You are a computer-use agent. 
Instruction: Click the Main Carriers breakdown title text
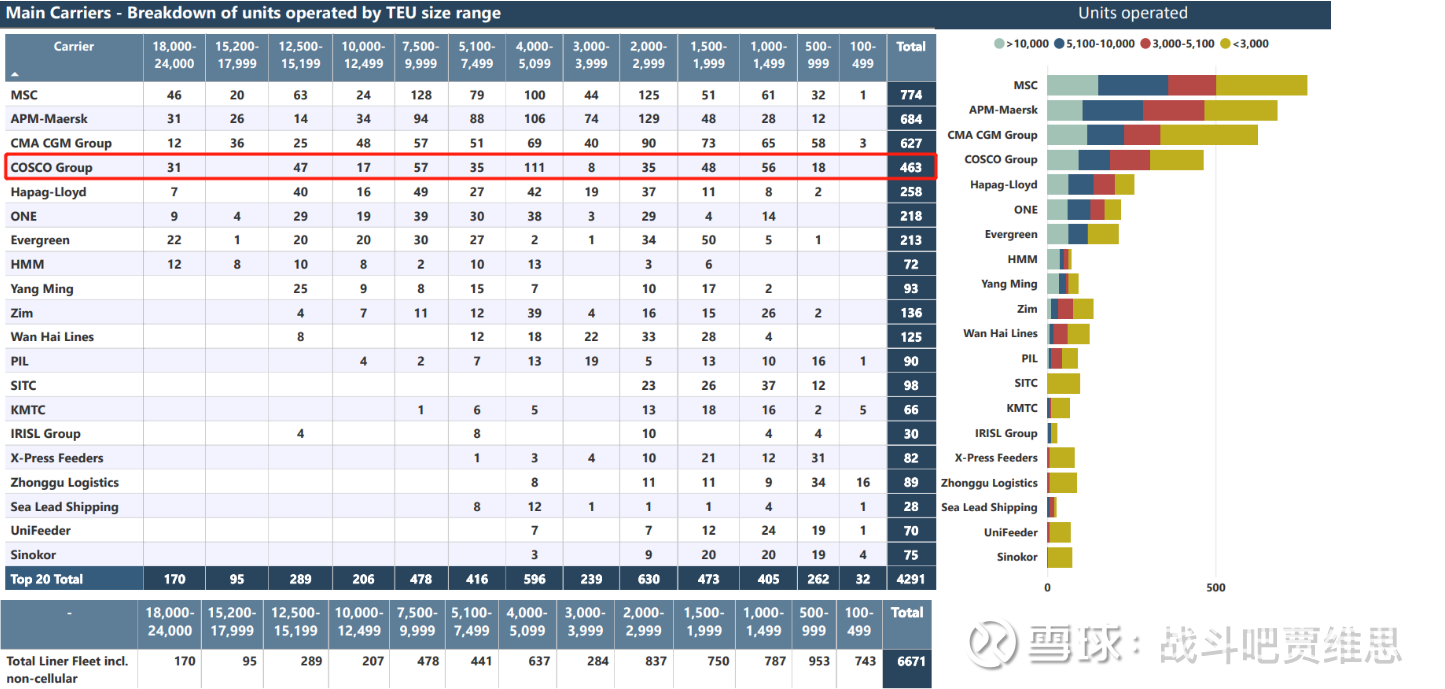(x=254, y=13)
